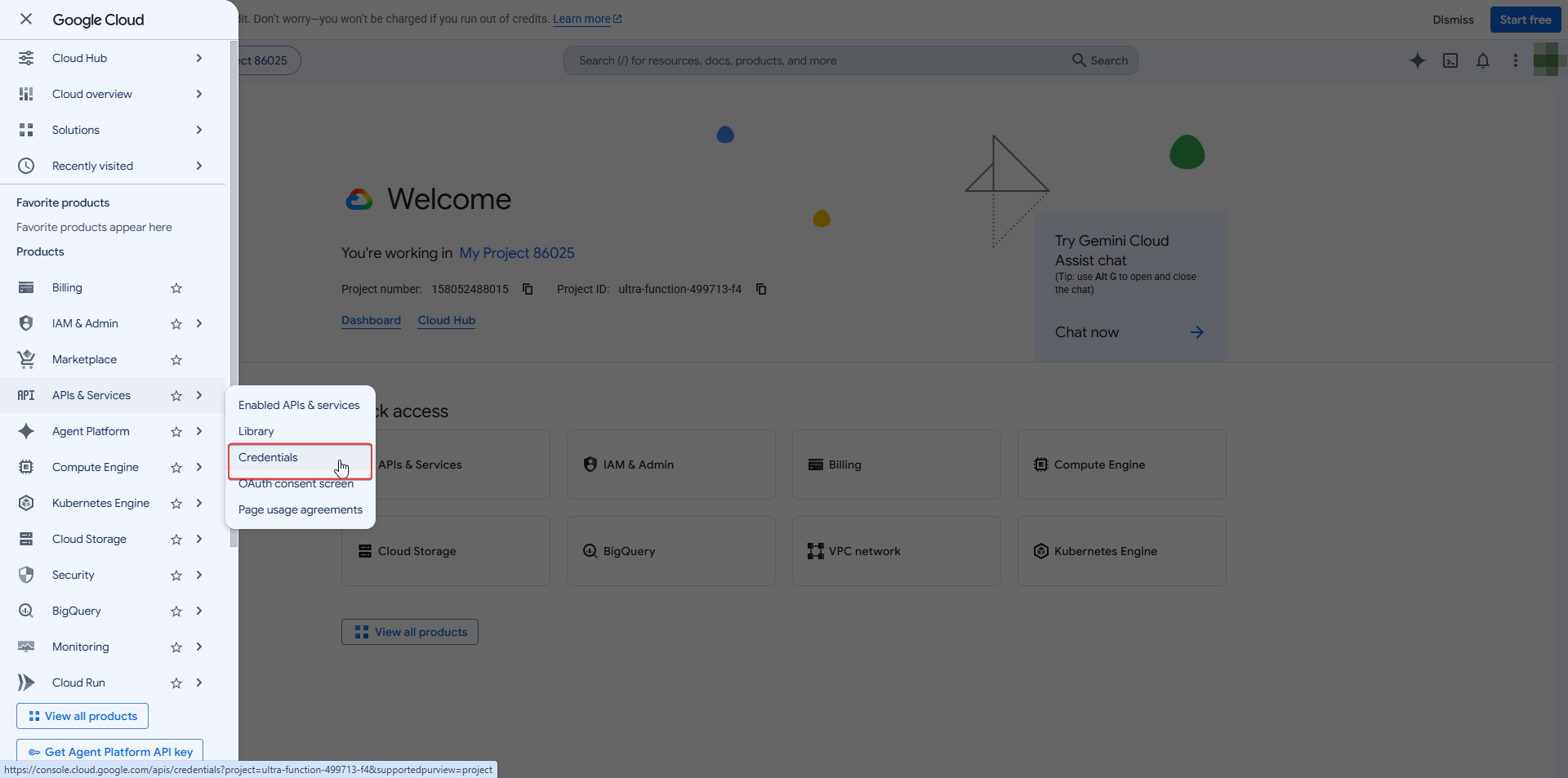Open the BigQuery quick access card
This screenshot has height=778, width=1568.
pyautogui.click(x=670, y=551)
